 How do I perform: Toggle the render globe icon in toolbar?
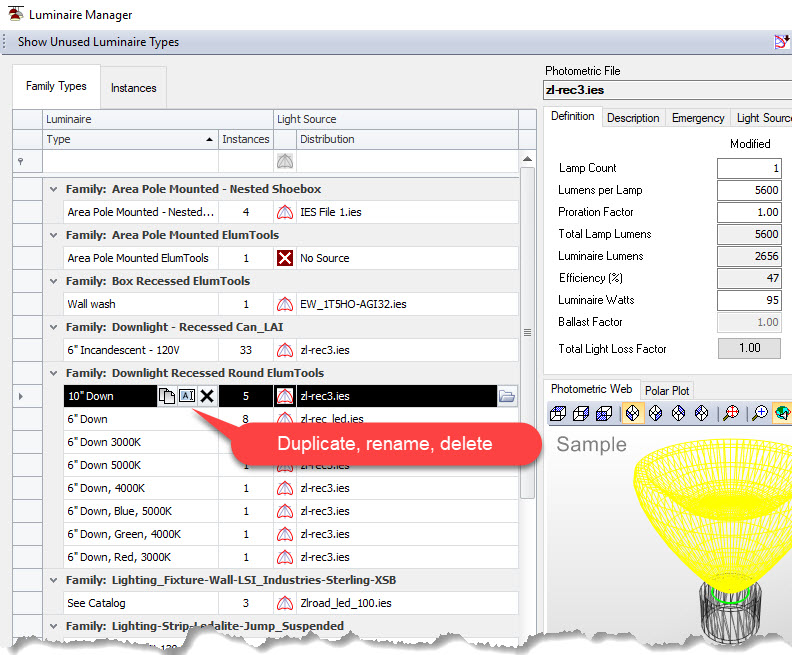[x=782, y=413]
